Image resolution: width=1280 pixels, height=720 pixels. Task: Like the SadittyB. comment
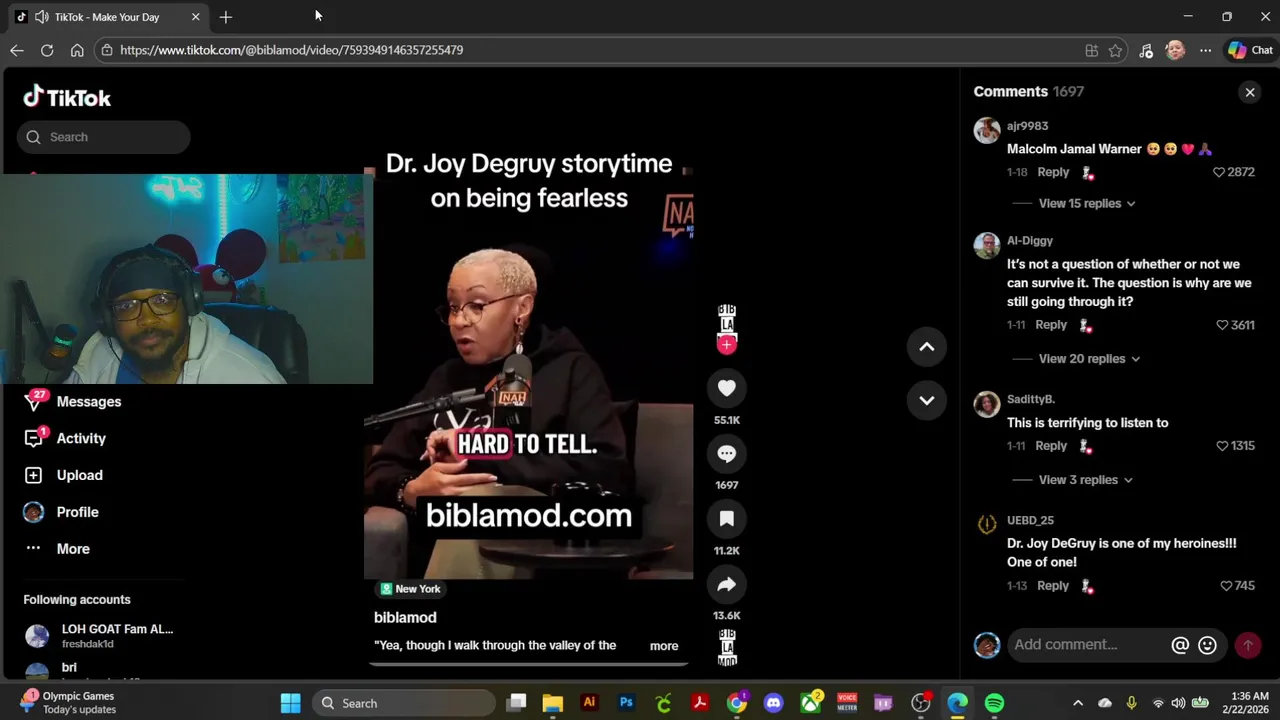1222,446
